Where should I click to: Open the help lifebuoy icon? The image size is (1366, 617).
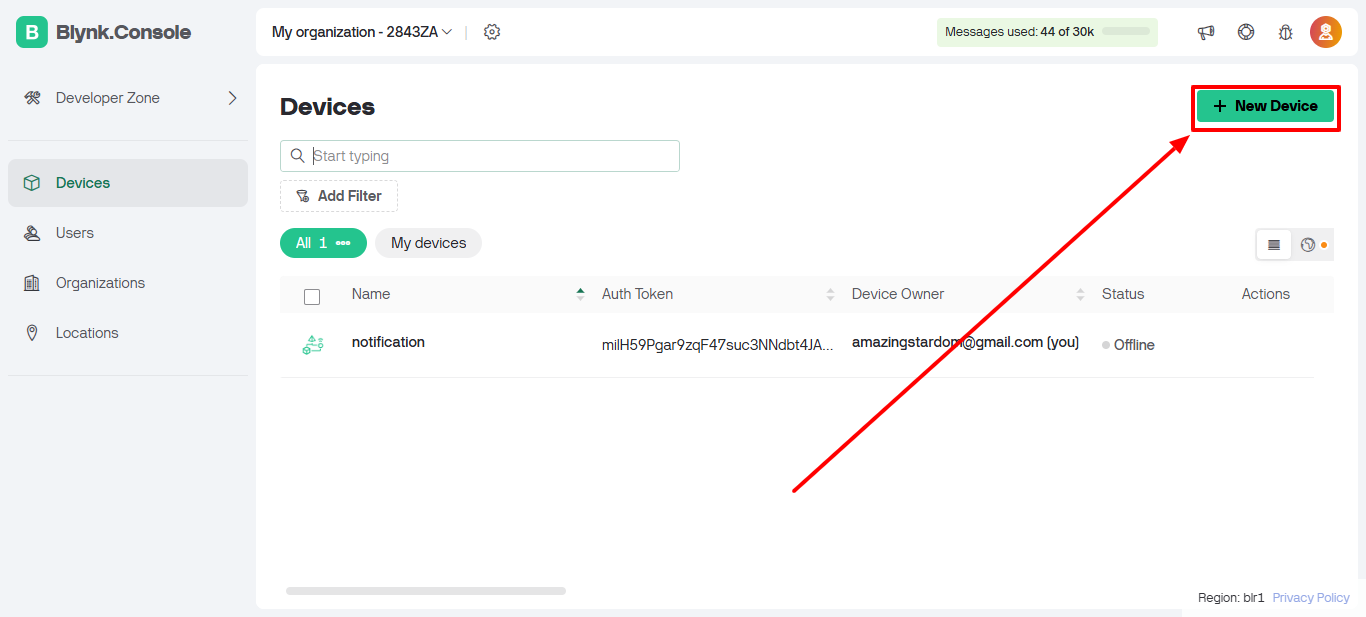(x=1246, y=32)
